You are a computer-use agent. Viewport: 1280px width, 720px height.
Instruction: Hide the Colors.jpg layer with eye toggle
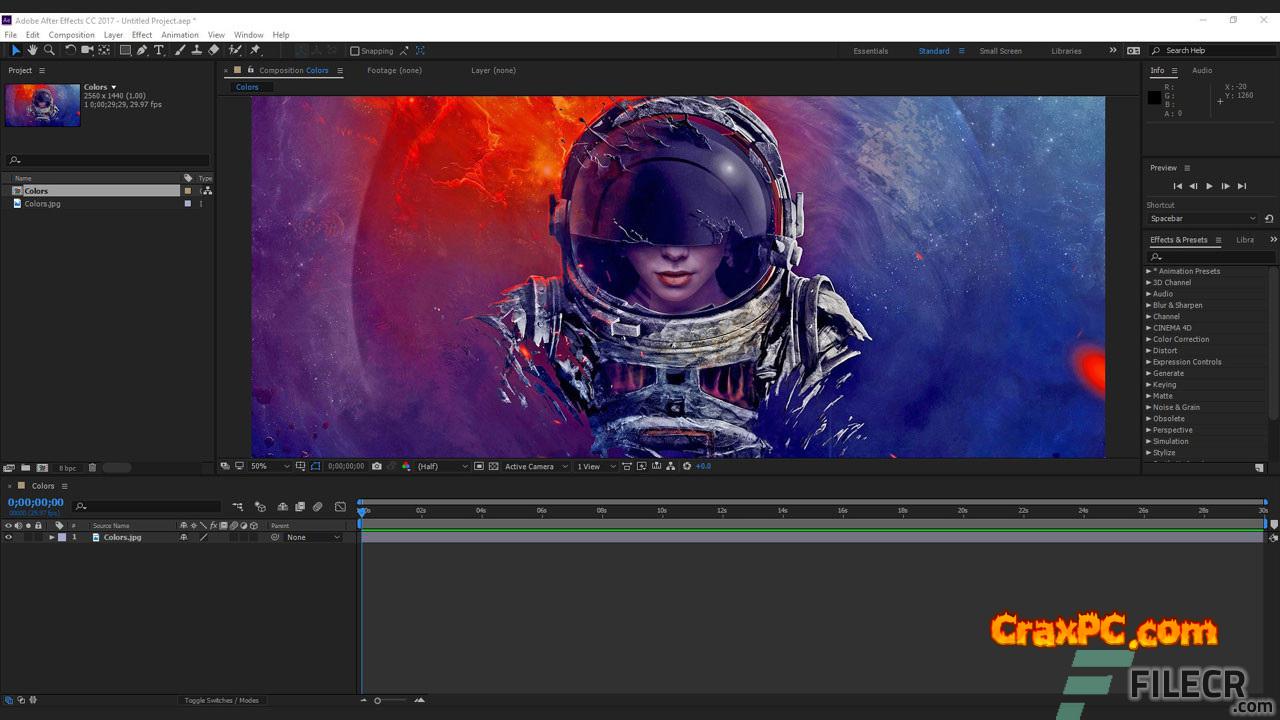tap(8, 537)
